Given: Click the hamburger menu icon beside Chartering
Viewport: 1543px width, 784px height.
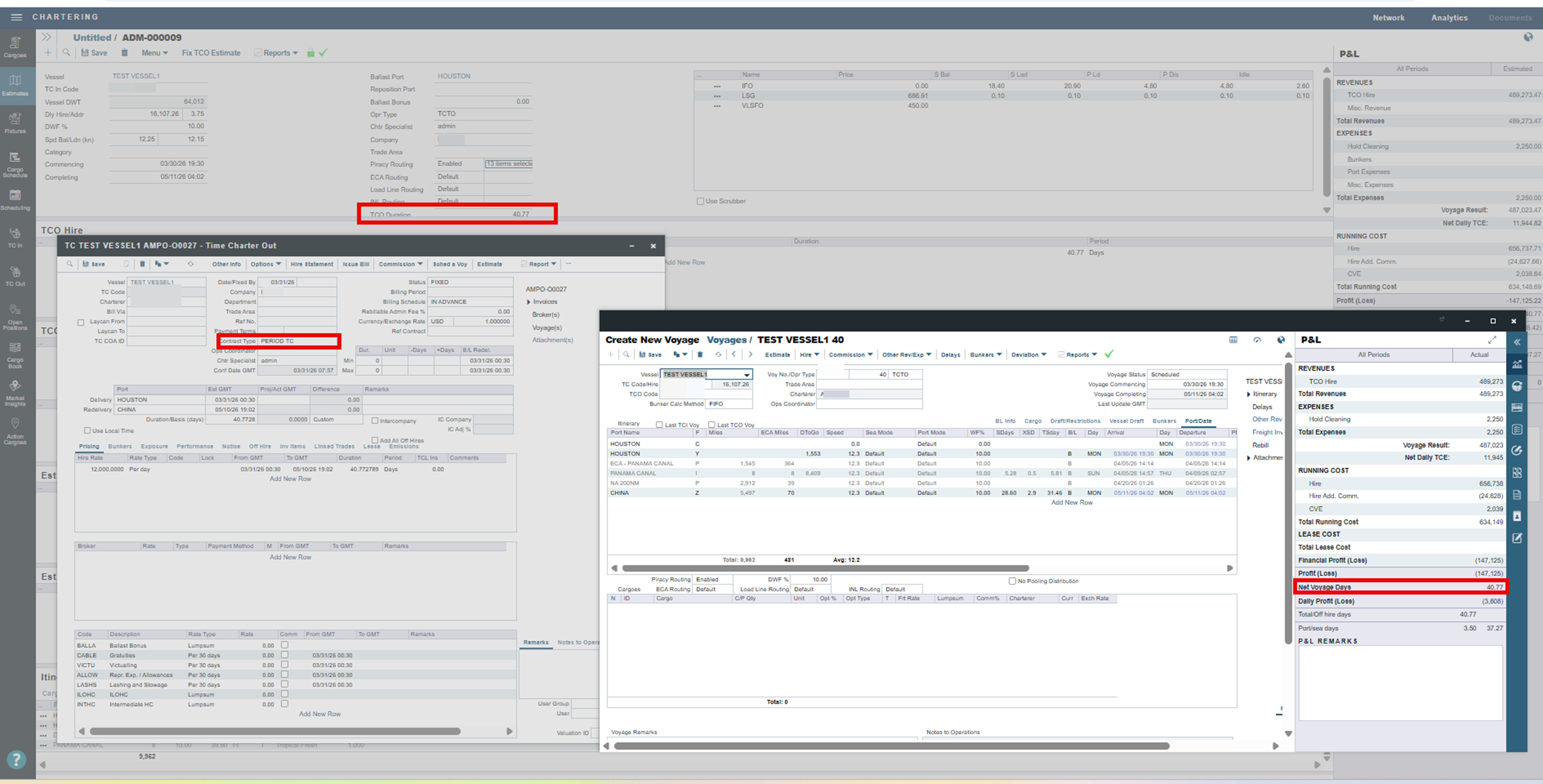Looking at the screenshot, I should [x=17, y=17].
